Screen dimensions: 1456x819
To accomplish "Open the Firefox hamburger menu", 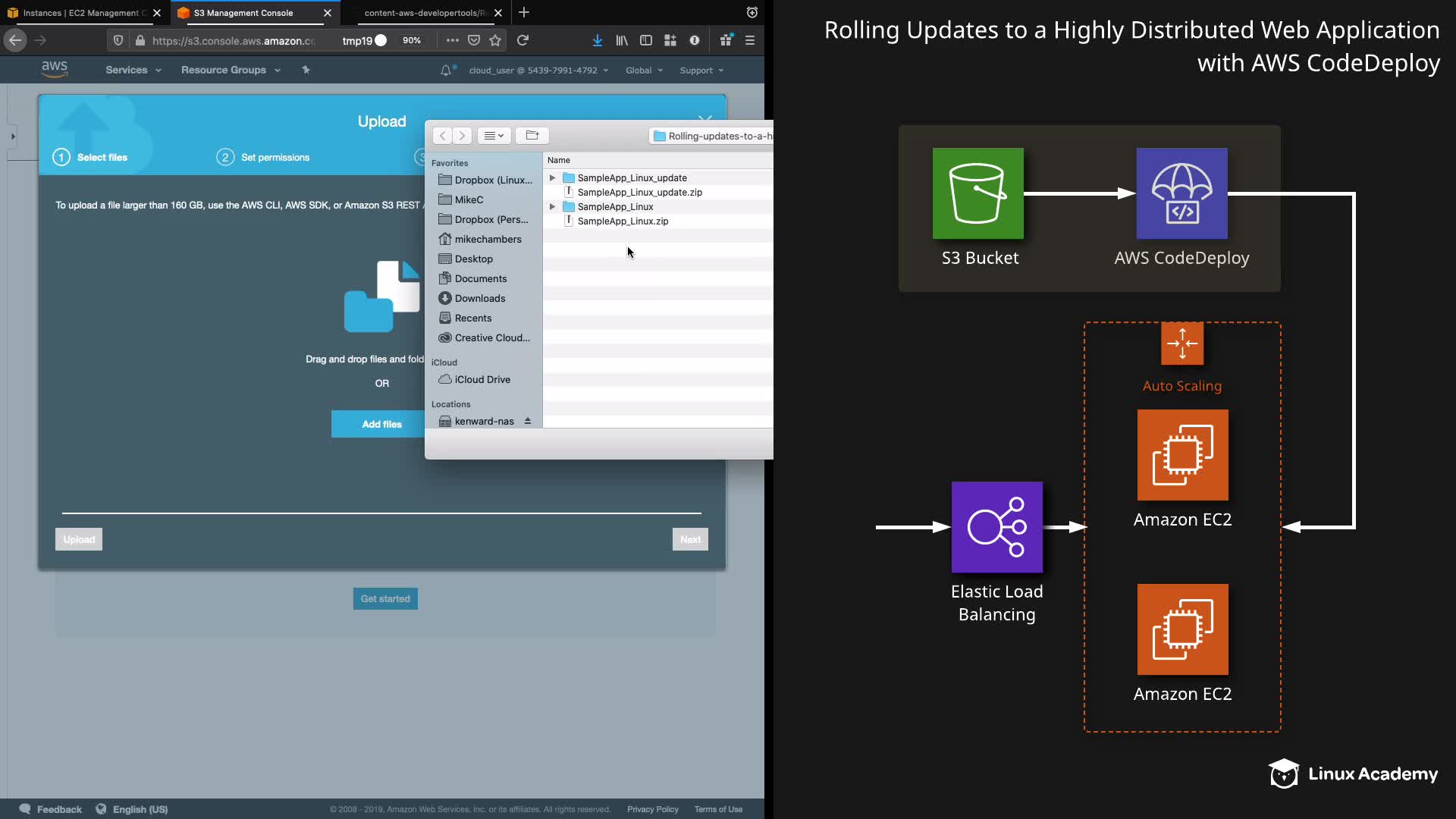I will click(x=750, y=40).
